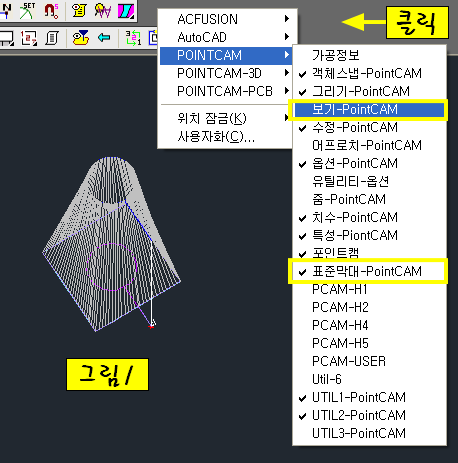Show the PCAM-H5 toolbar
458x463 pixels.
tap(369, 343)
